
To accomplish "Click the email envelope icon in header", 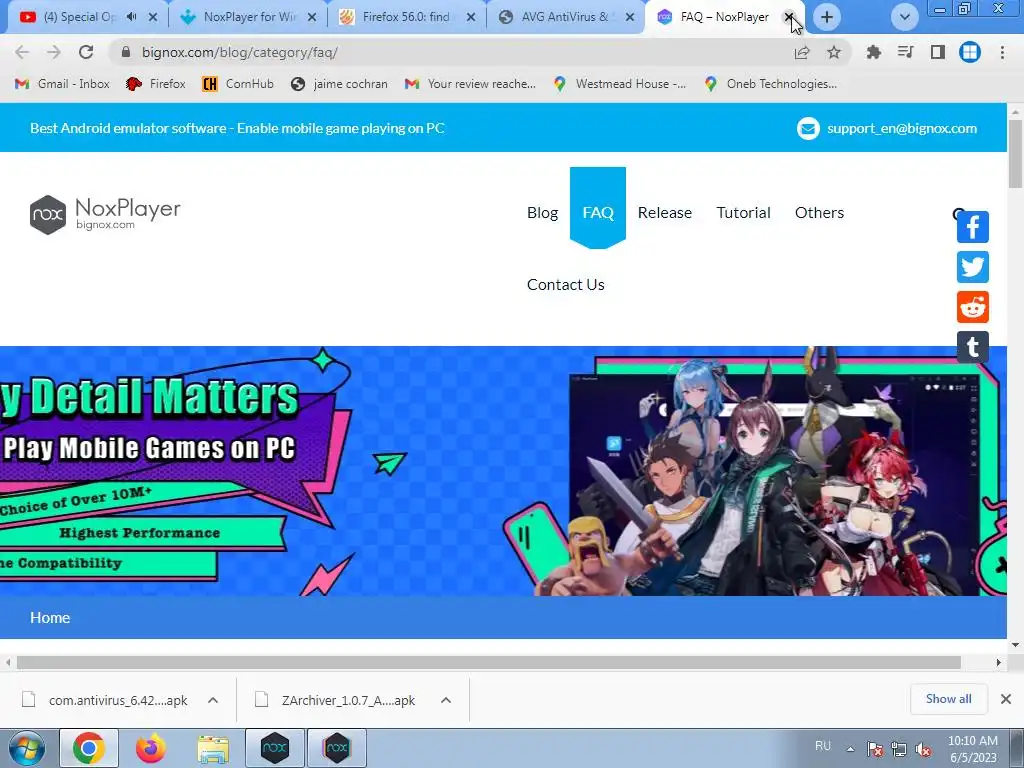I will [x=808, y=129].
